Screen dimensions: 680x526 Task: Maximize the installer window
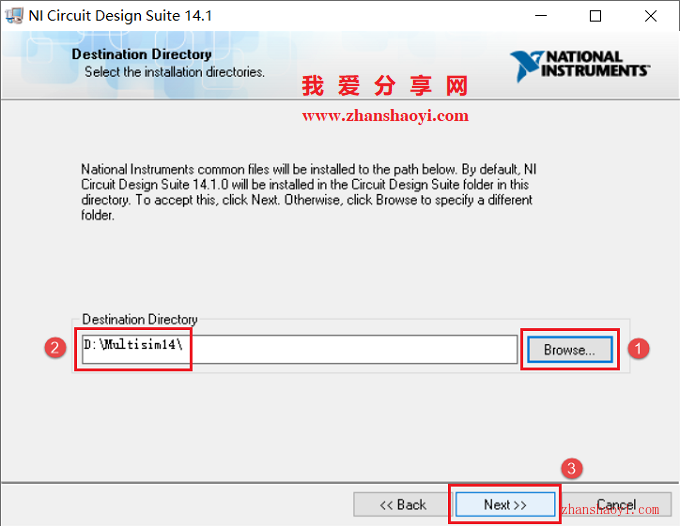pos(595,16)
